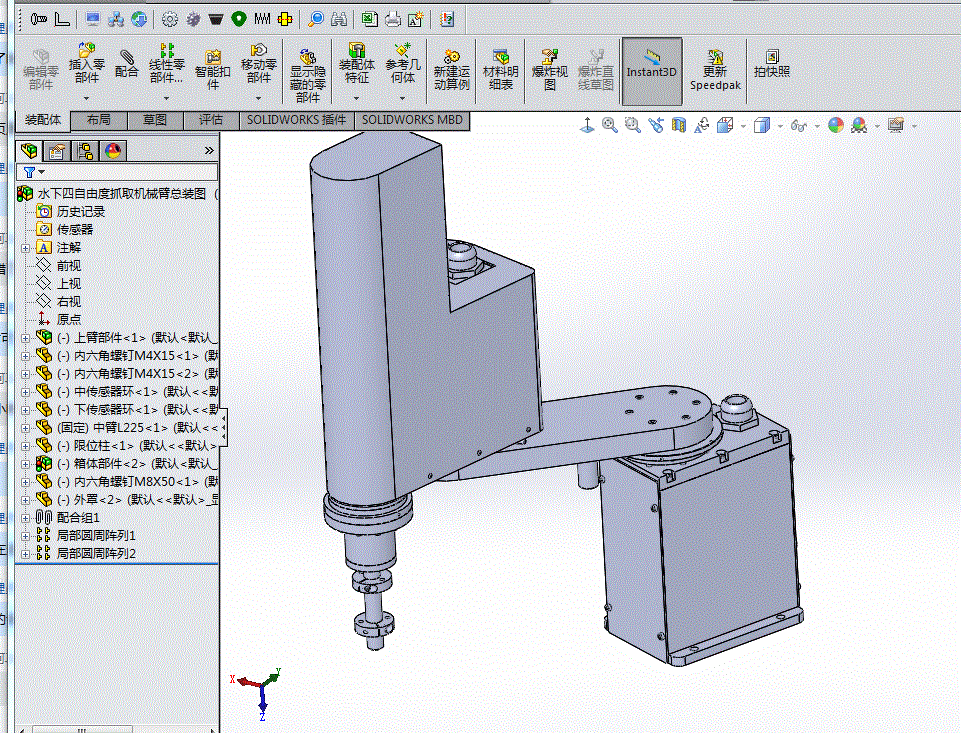Image resolution: width=961 pixels, height=733 pixels.
Task: Open the PropertyManager tab icon
Action: click(x=57, y=150)
